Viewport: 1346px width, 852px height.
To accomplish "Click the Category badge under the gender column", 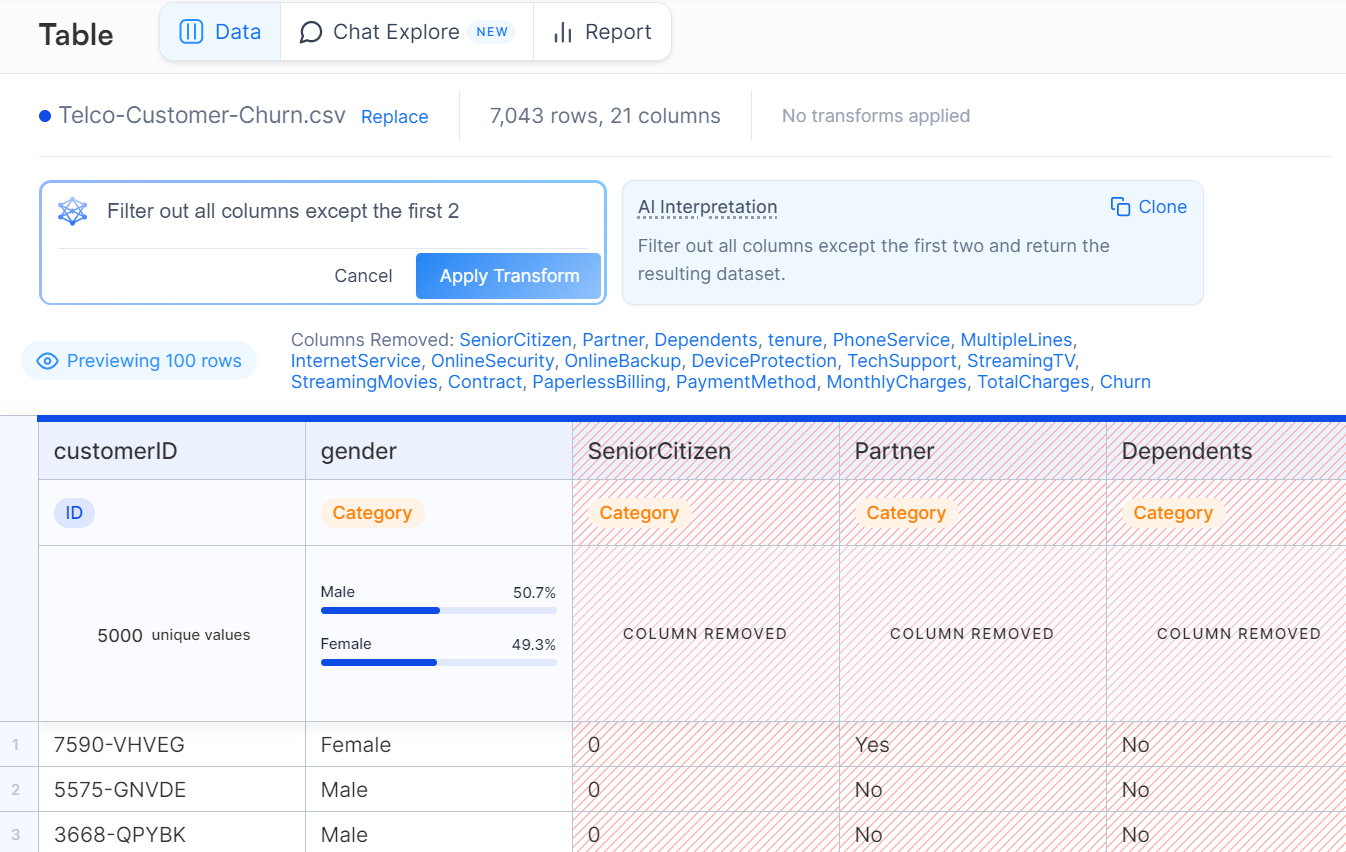I will click(x=372, y=512).
